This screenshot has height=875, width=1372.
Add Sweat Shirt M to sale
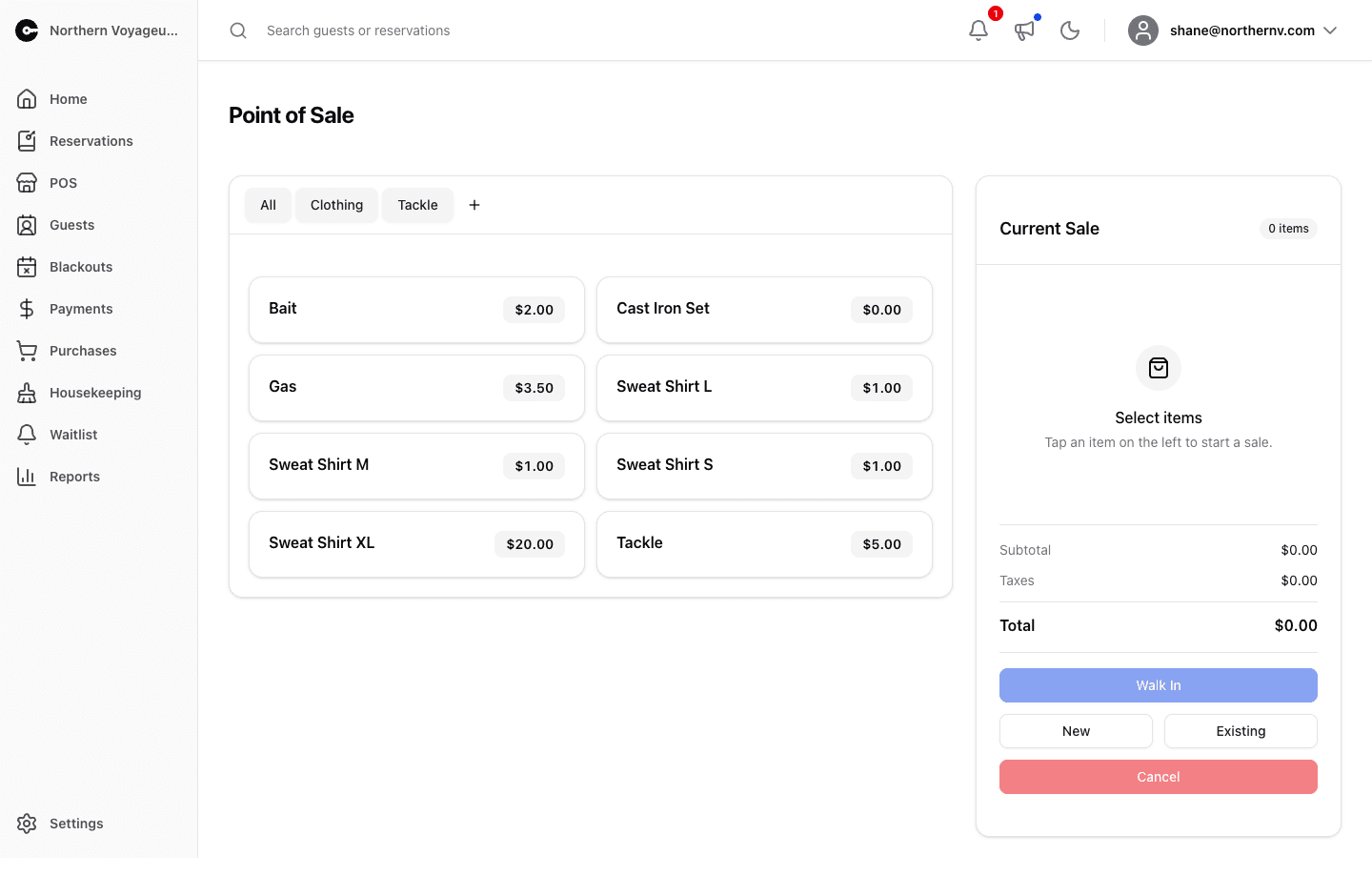coord(416,466)
